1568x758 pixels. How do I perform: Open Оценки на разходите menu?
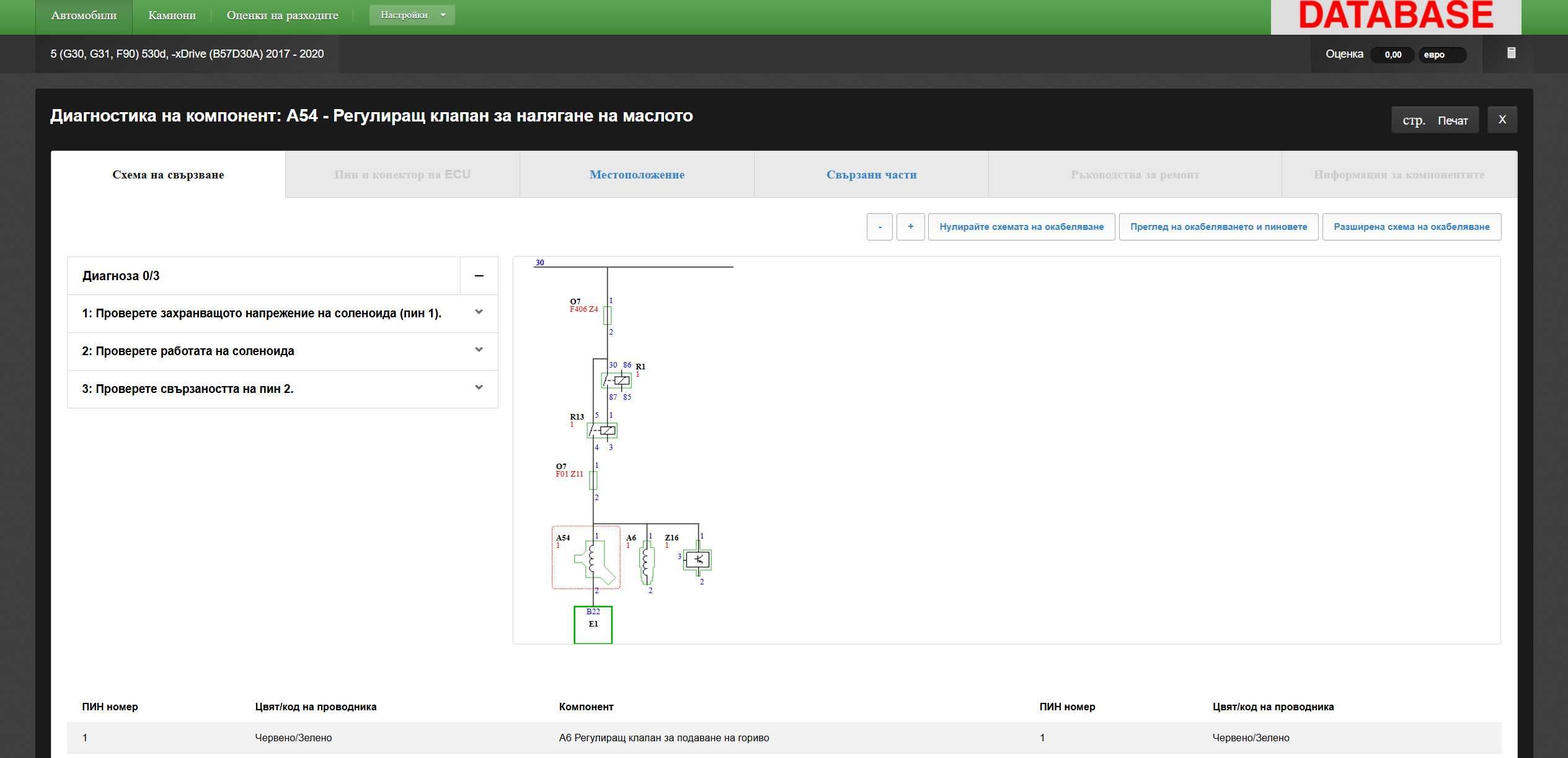(282, 15)
